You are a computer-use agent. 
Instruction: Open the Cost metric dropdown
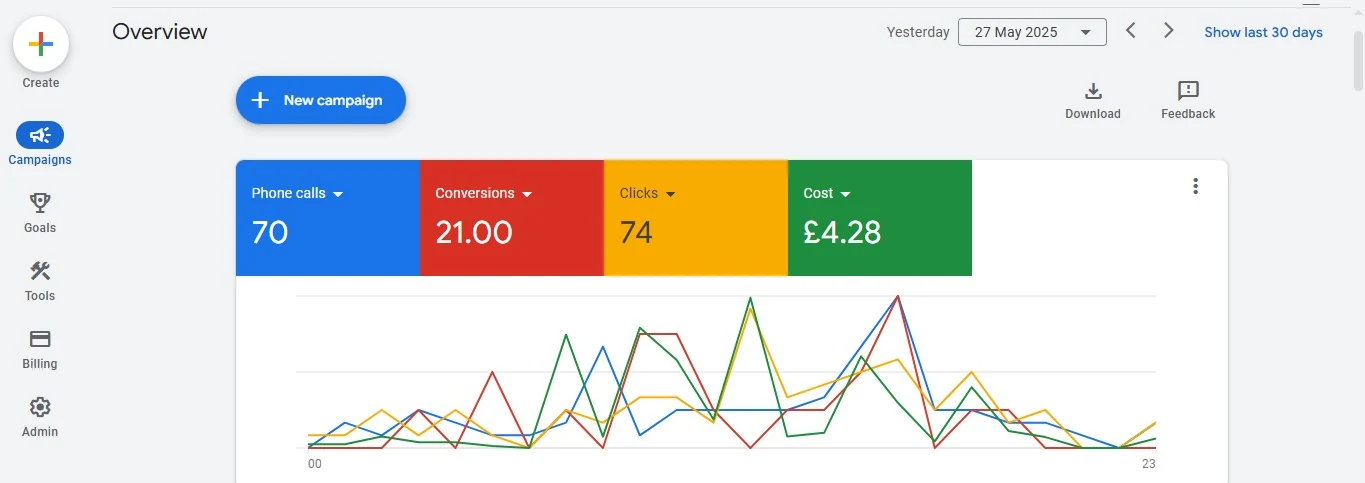click(827, 193)
